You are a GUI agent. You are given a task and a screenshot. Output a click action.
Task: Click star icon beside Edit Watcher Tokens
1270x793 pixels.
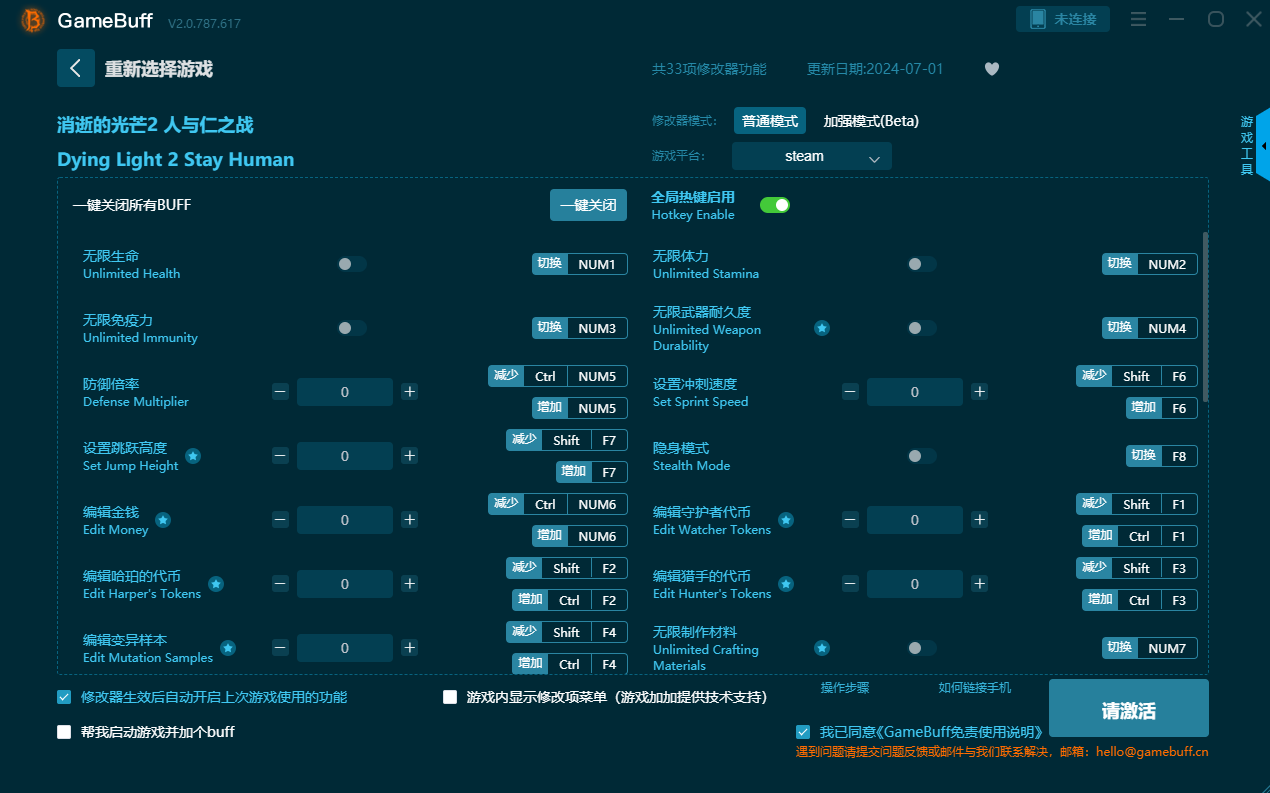[x=786, y=520]
